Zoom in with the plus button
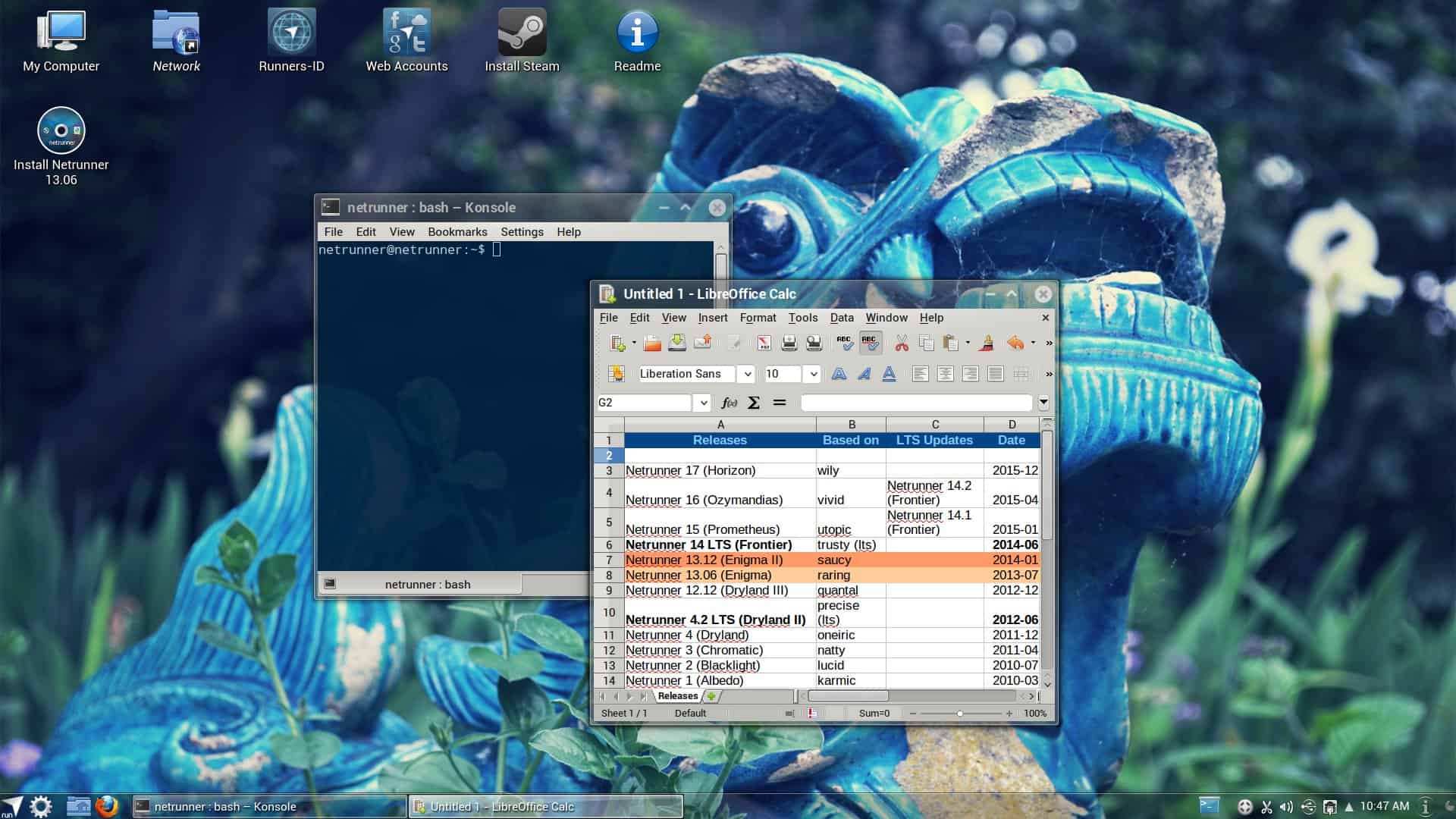The height and width of the screenshot is (819, 1456). (x=1009, y=714)
